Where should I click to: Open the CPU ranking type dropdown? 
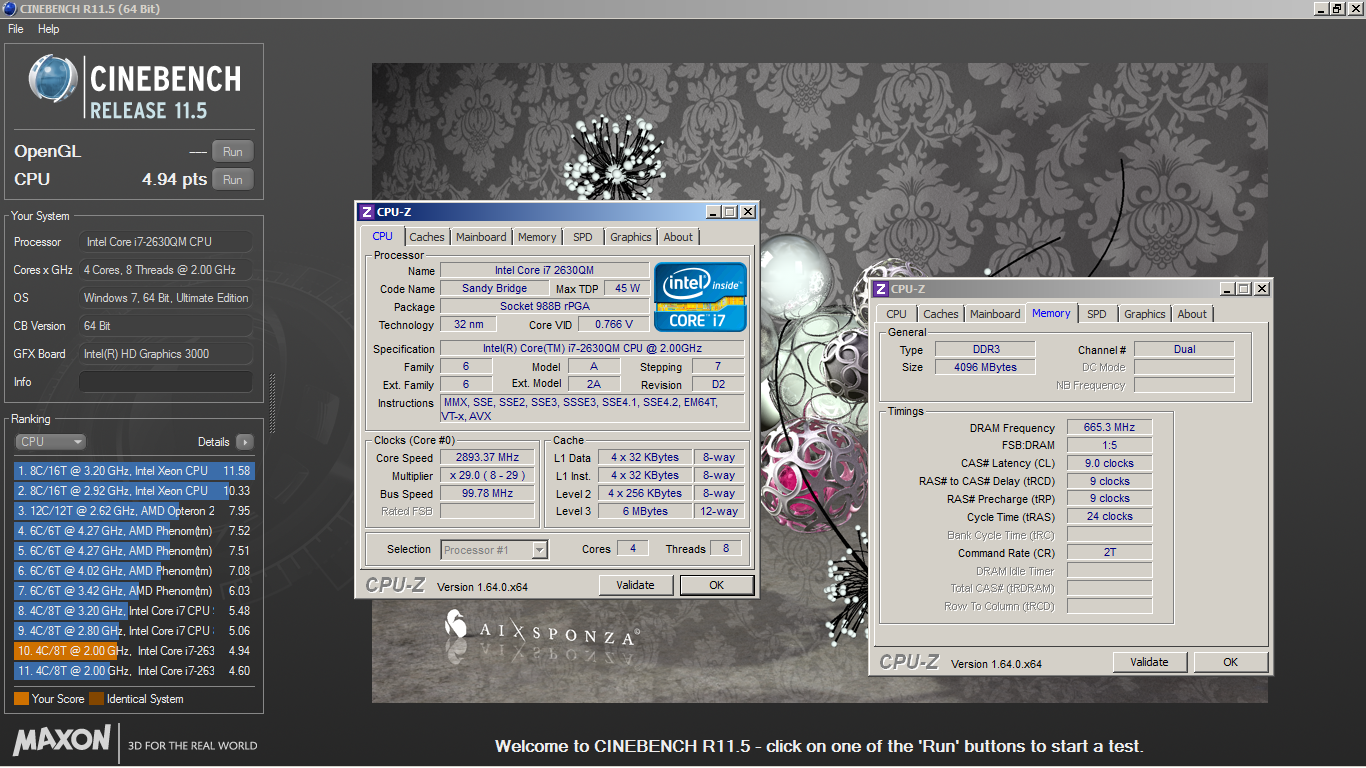tap(50, 442)
